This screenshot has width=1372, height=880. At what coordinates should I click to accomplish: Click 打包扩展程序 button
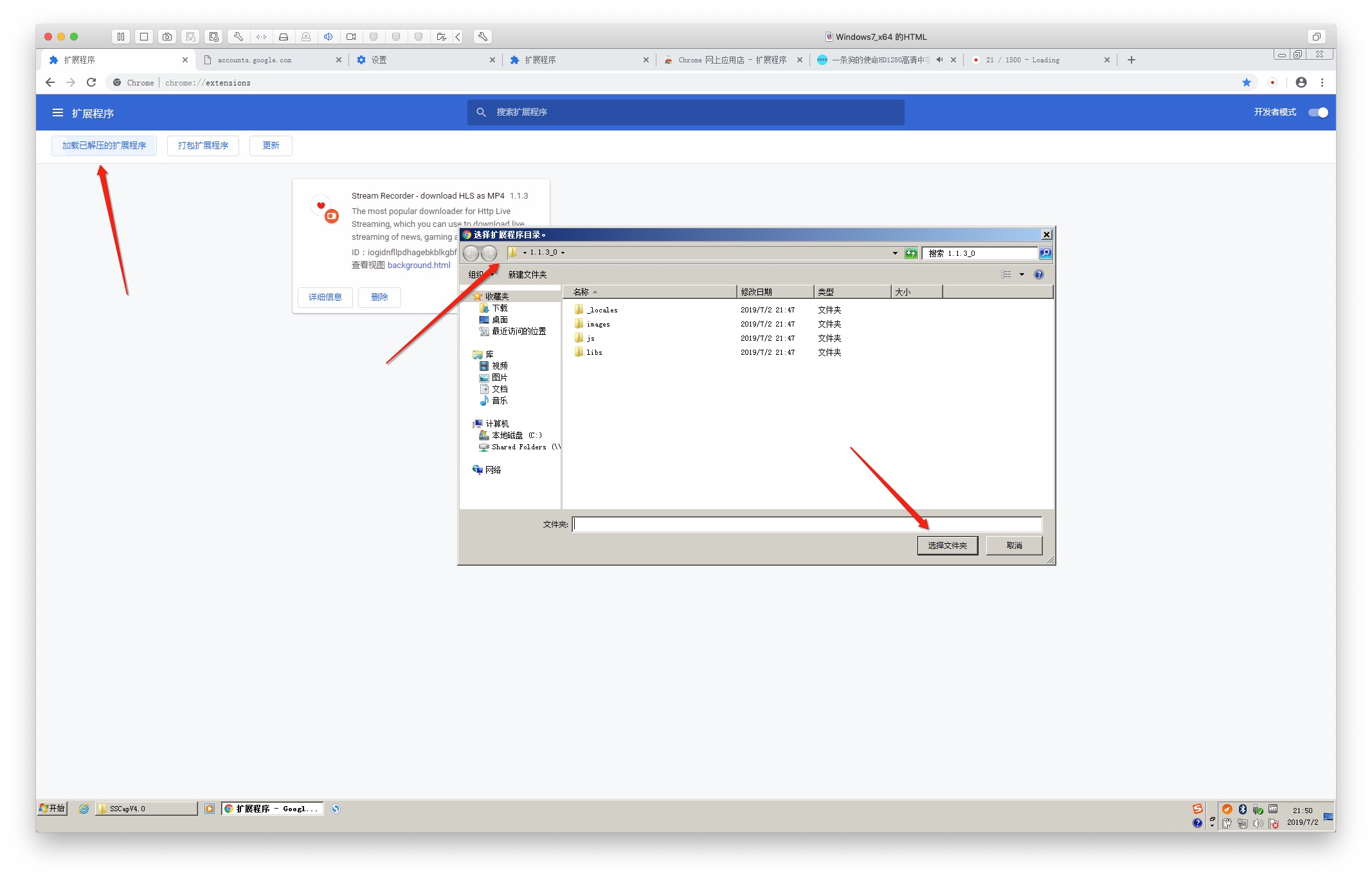pyautogui.click(x=203, y=146)
